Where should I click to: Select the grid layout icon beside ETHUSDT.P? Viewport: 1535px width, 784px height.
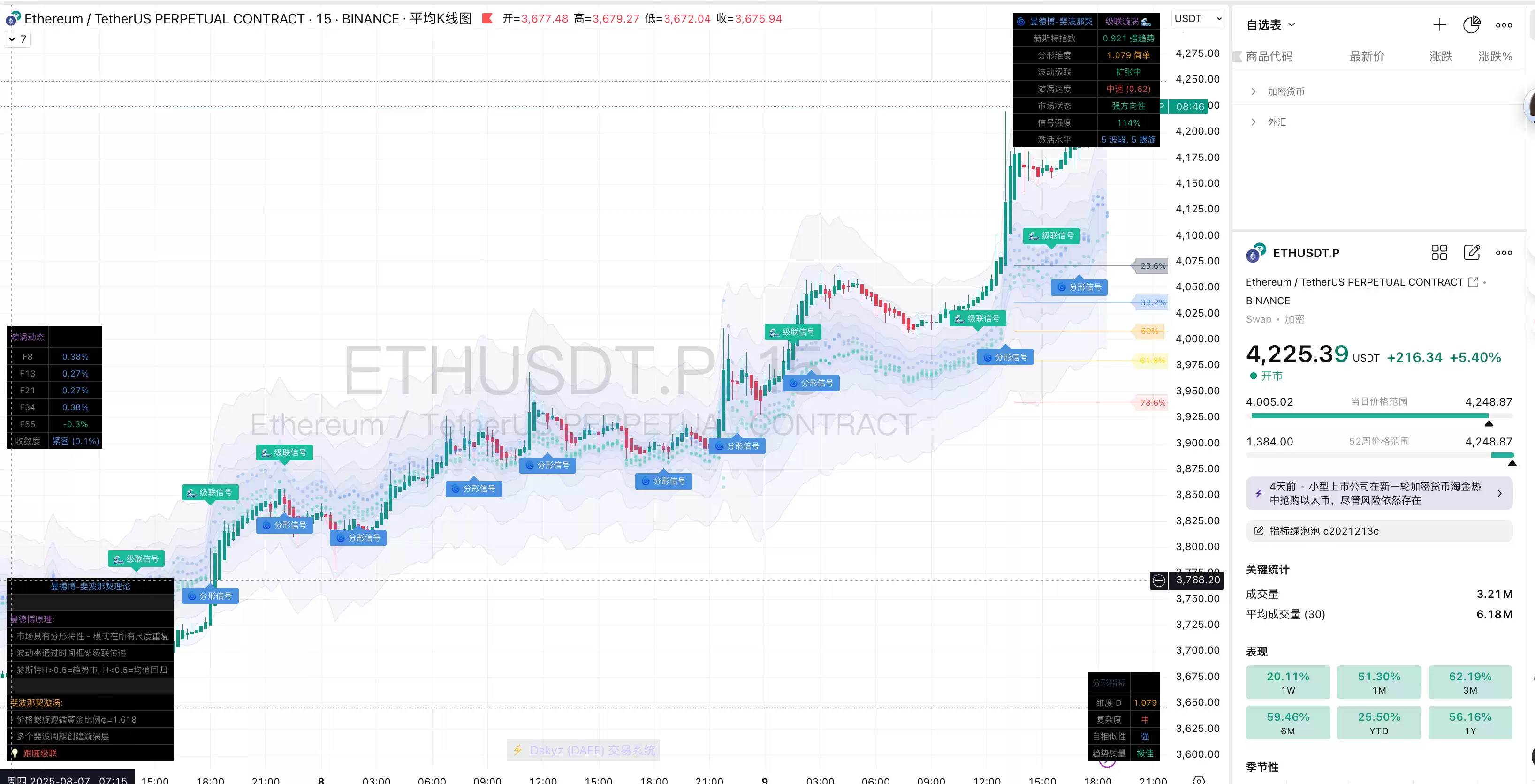(1439, 253)
